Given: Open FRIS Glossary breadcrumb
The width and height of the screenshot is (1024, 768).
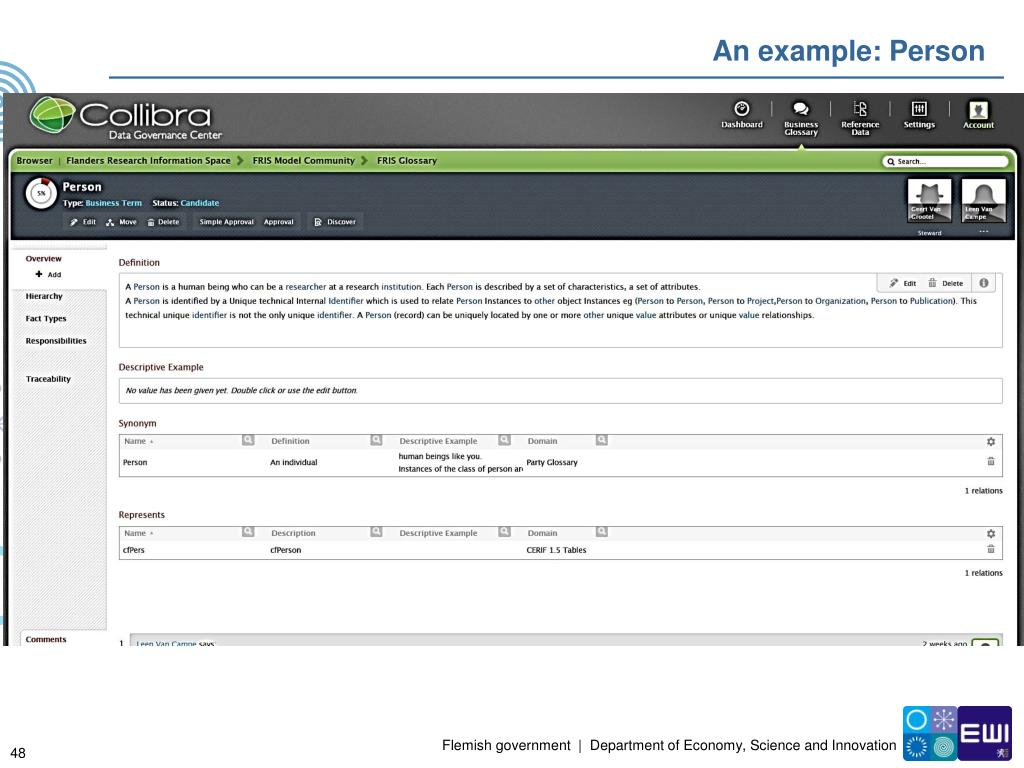Looking at the screenshot, I should tap(407, 161).
